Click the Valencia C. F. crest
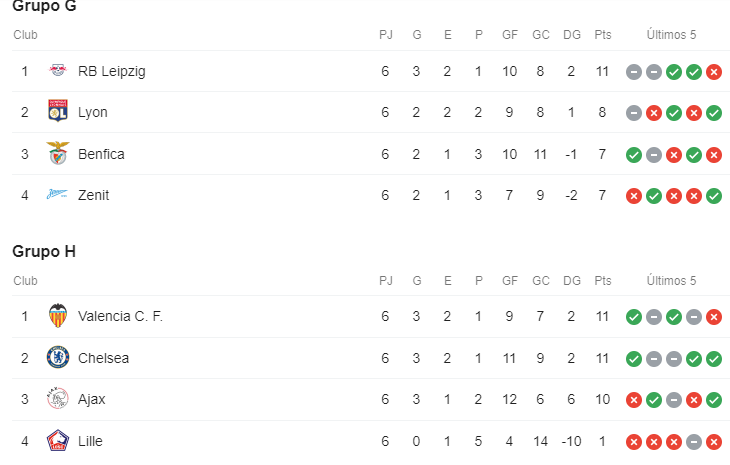The height and width of the screenshot is (465, 730). point(57,316)
